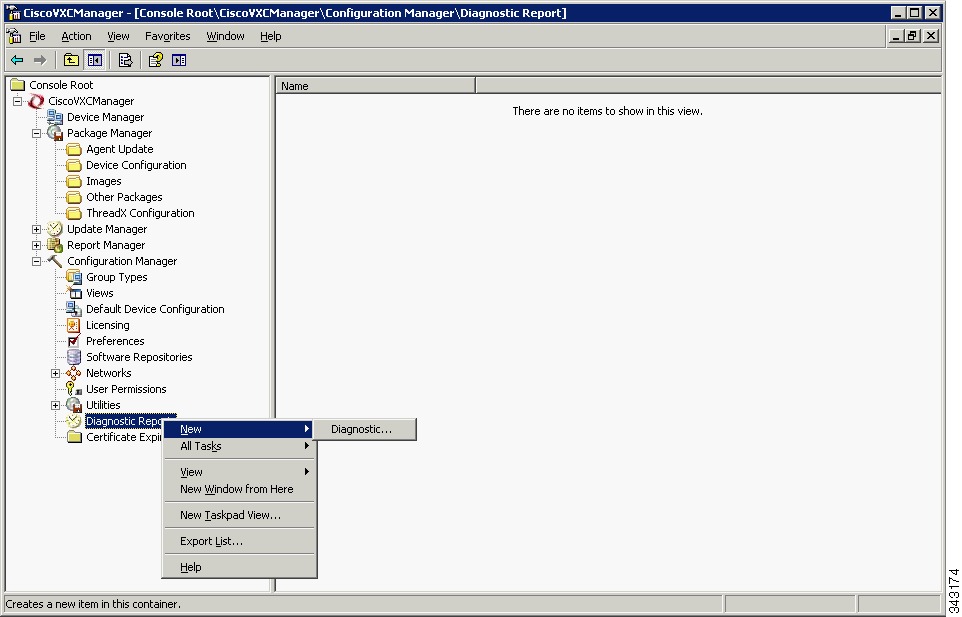Expand the Update Manager node

37,229
